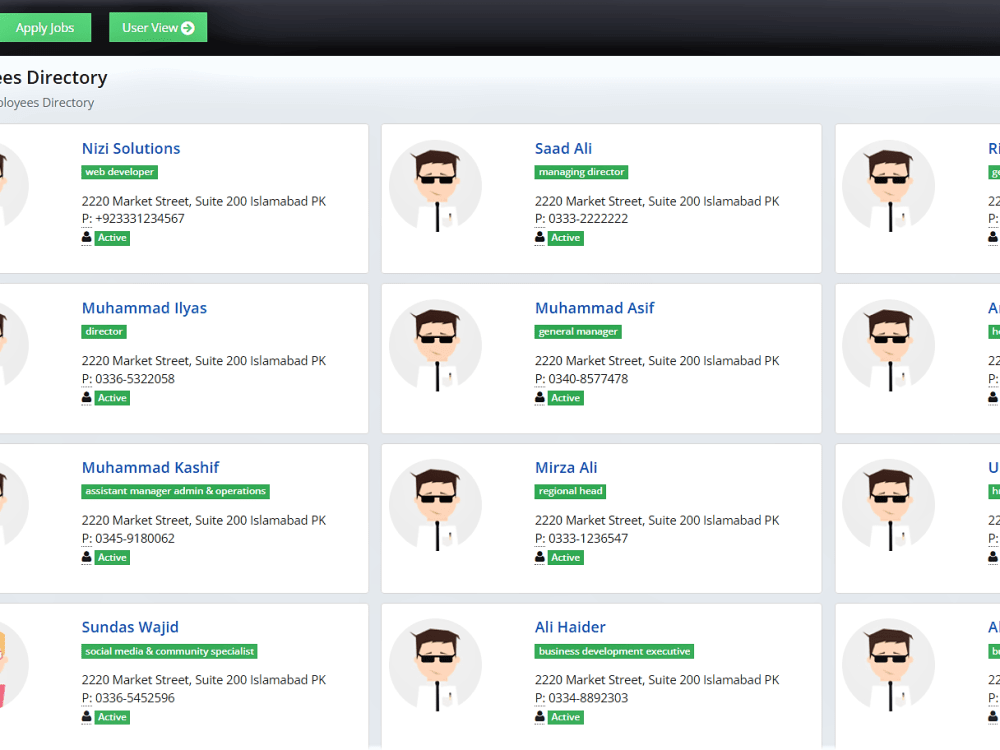Open User View
The image size is (1000, 750).
158,27
